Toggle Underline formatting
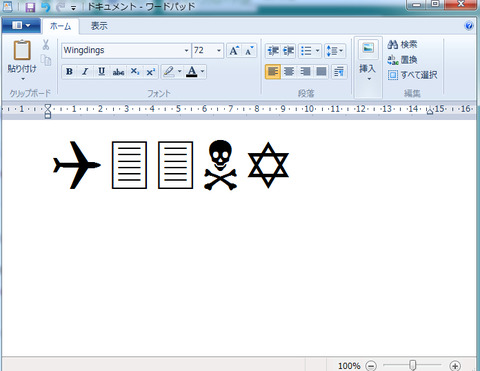This screenshot has width=480, height=371. [x=102, y=71]
